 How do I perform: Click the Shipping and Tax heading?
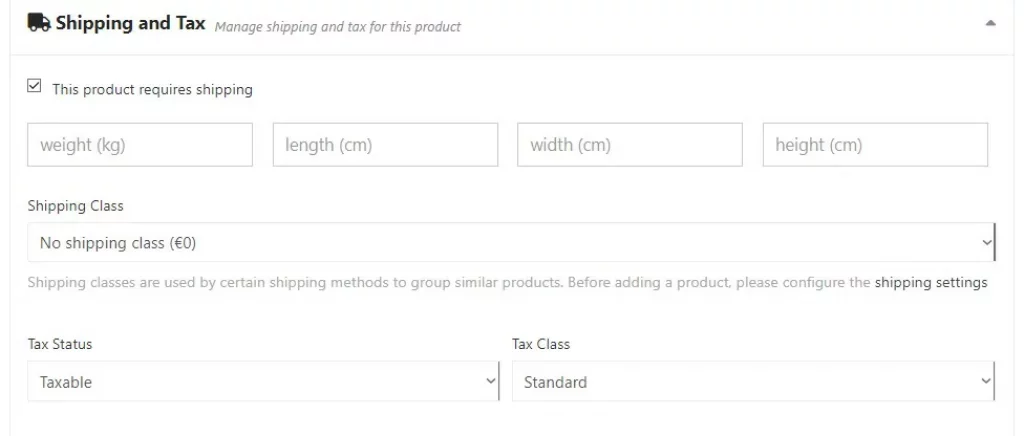point(130,24)
